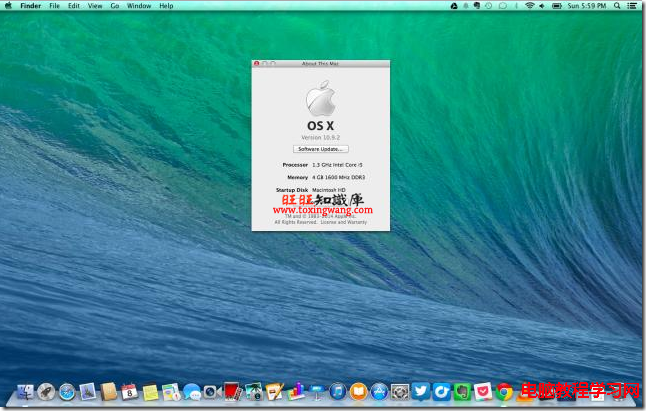Click the Google Drive menu bar icon
The image size is (646, 411).
[454, 6]
